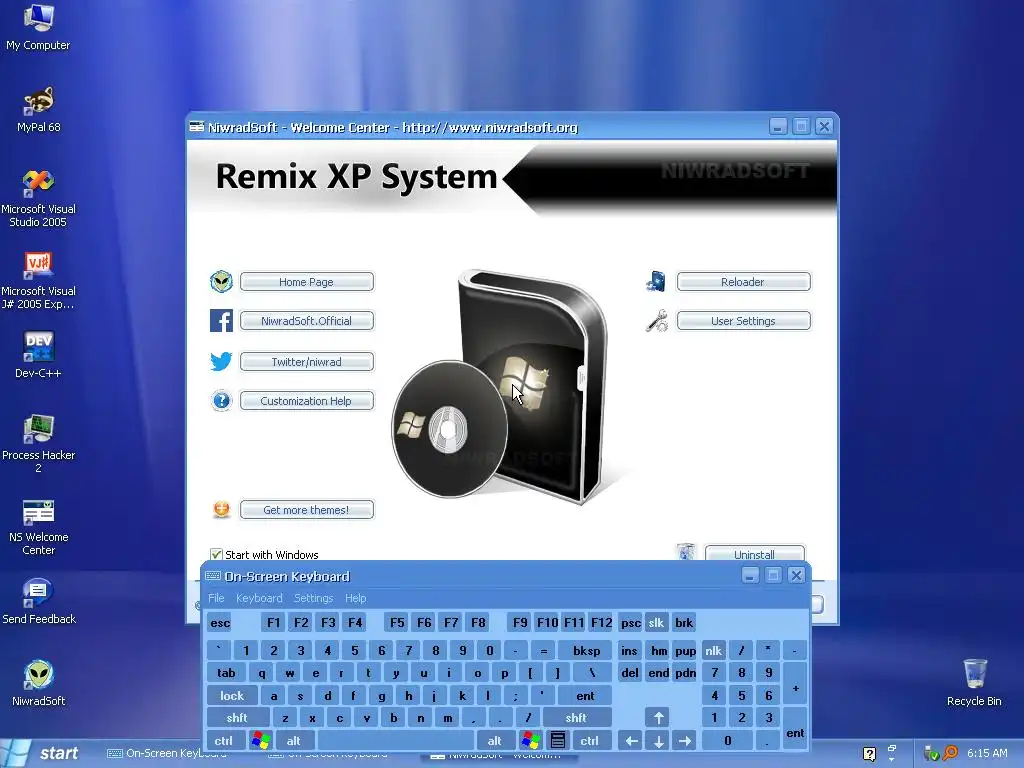Toggle the slk scroll lock key

pos(656,622)
